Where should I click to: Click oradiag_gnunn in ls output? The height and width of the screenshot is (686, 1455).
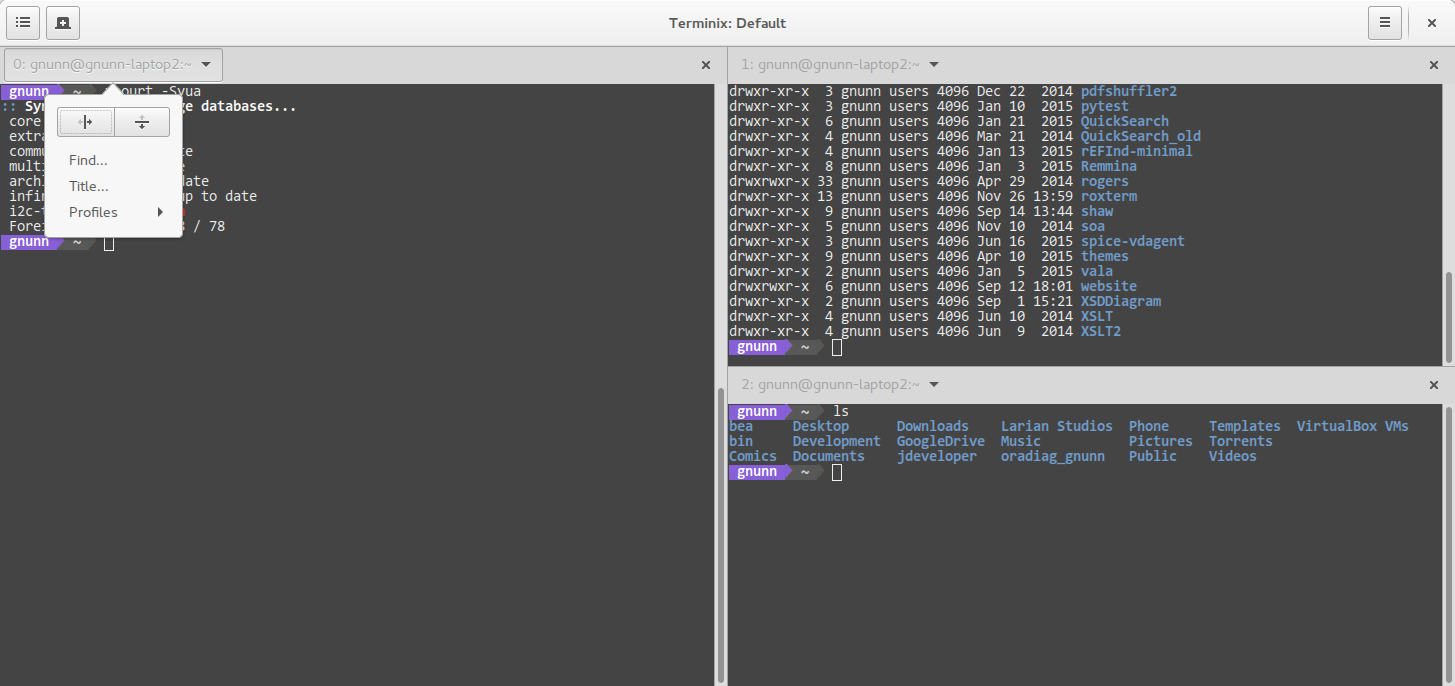(x=1053, y=456)
